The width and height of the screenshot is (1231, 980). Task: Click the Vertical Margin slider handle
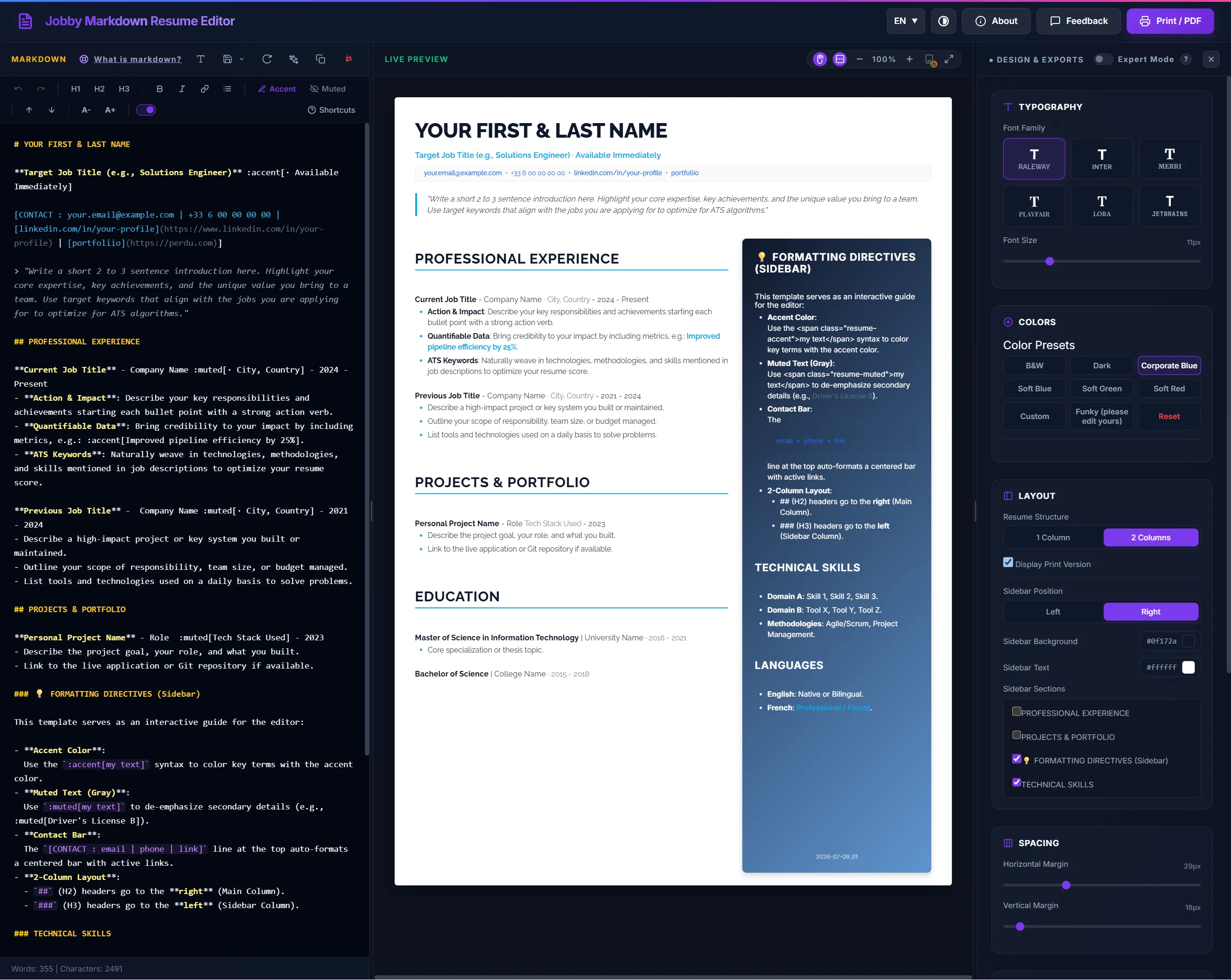(1020, 927)
